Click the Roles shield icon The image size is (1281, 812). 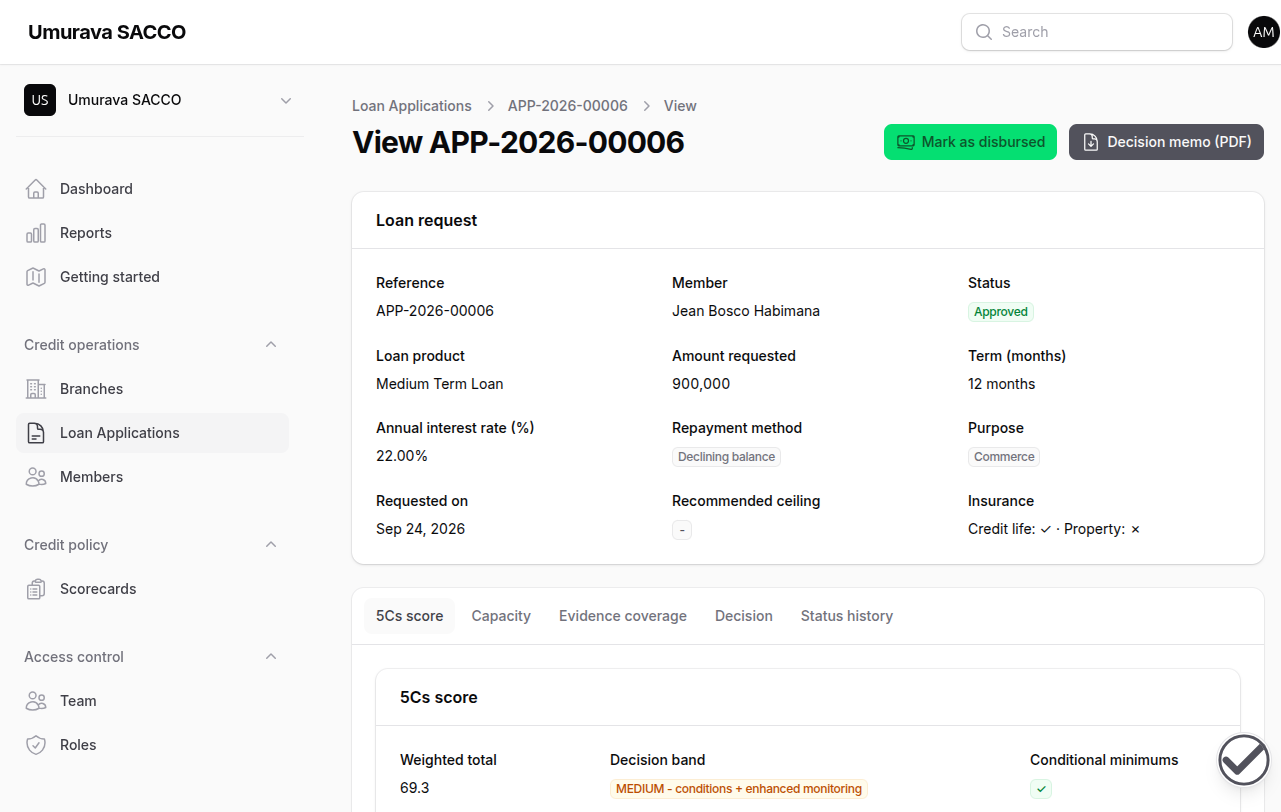click(36, 745)
